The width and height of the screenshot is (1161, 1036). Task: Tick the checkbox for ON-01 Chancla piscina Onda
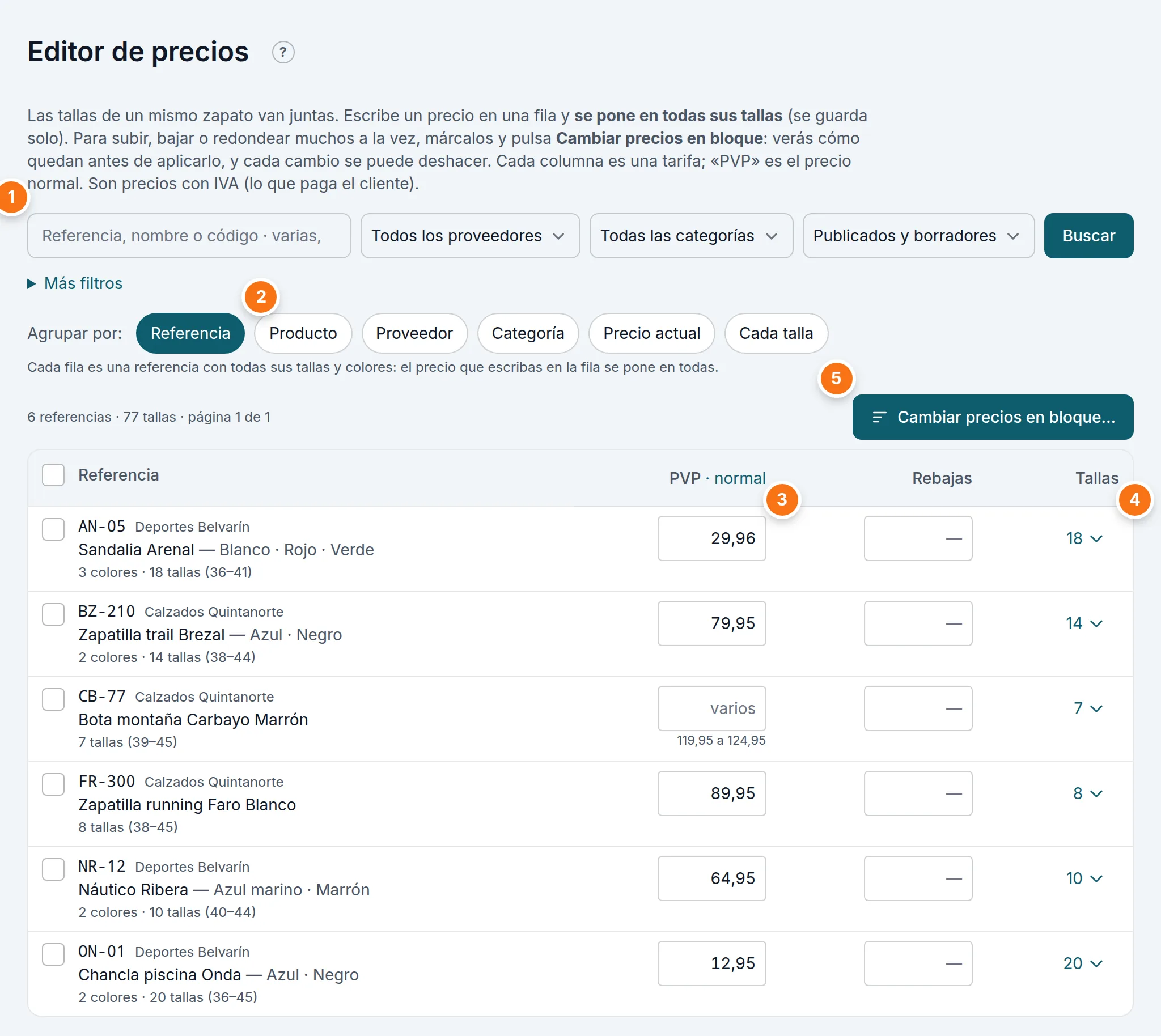point(53,954)
